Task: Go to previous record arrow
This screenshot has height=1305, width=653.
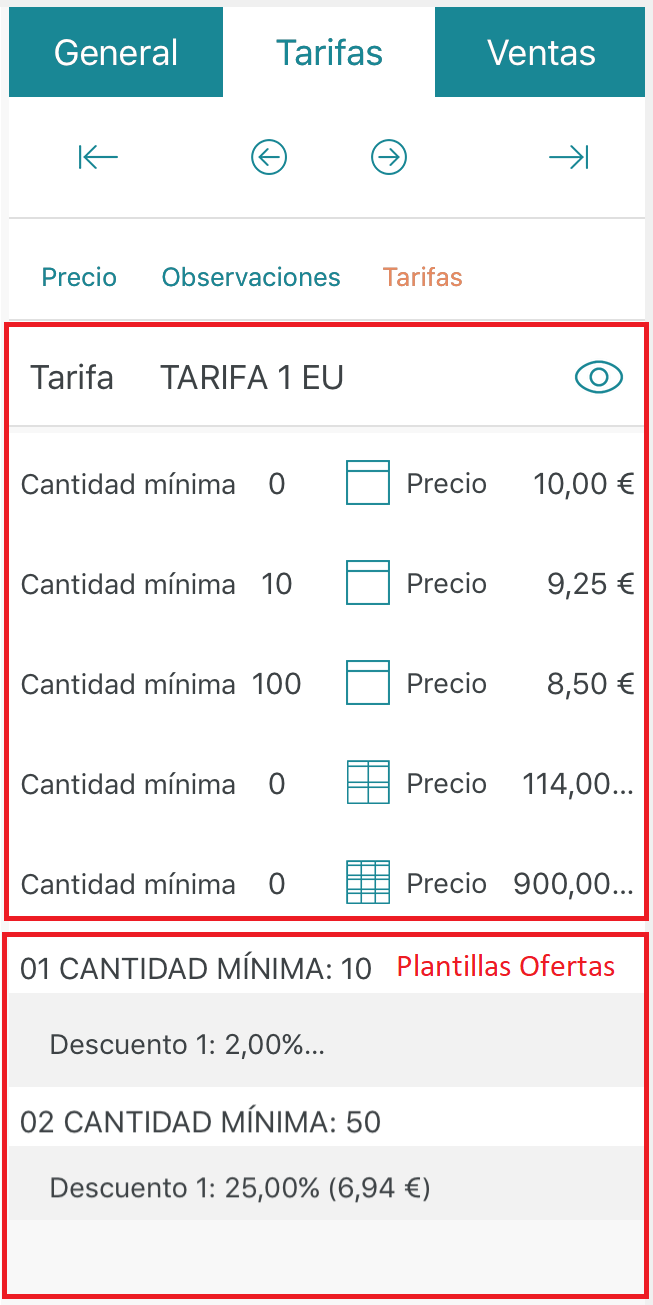Action: pyautogui.click(x=269, y=157)
